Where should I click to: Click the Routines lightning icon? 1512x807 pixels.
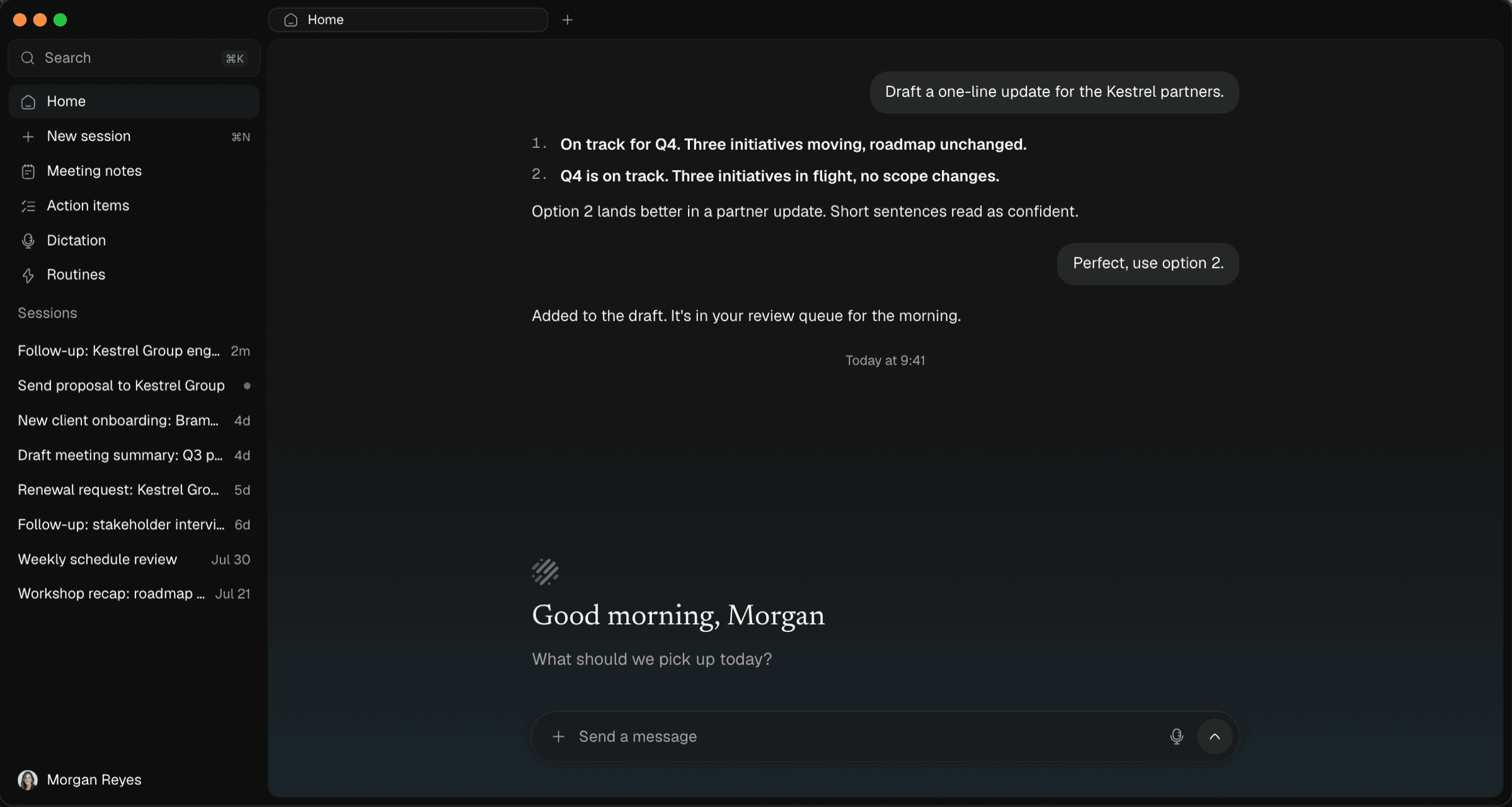click(x=28, y=275)
